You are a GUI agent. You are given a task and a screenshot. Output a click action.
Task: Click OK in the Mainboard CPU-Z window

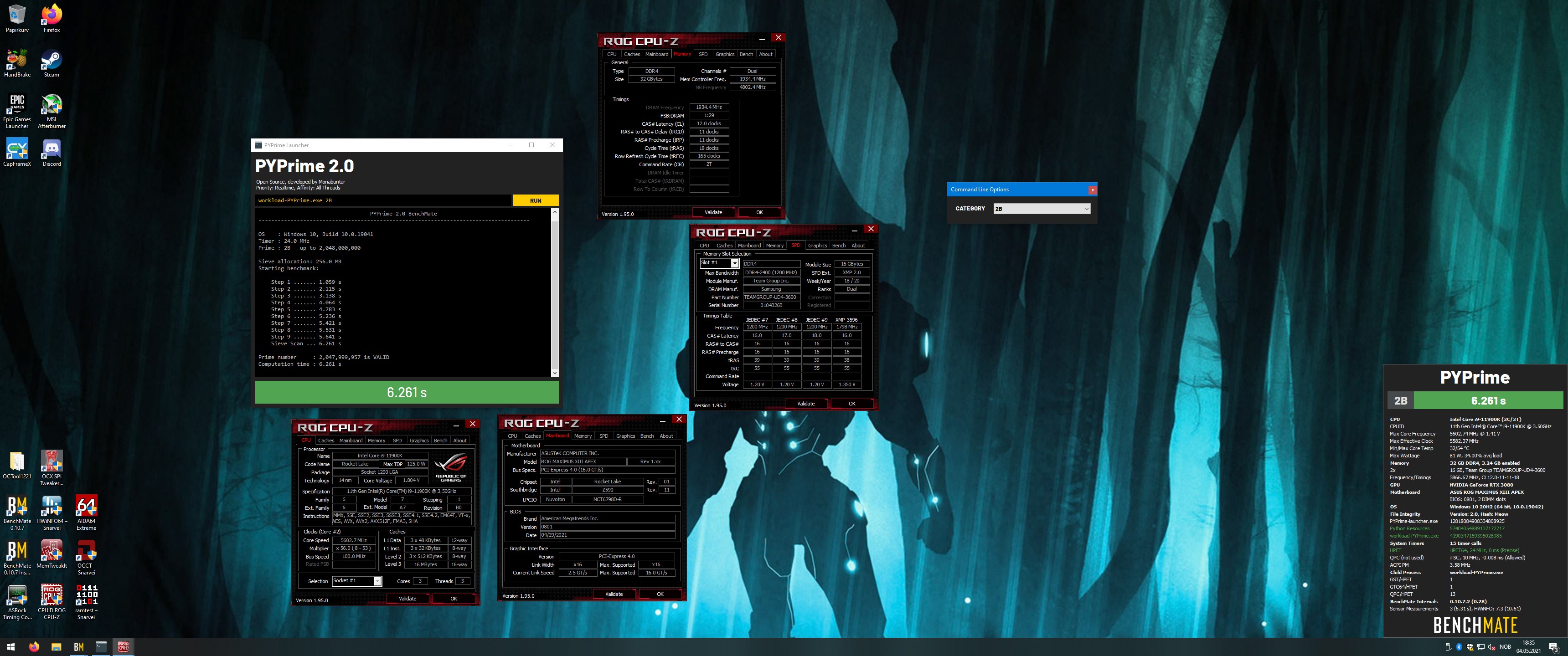point(660,594)
